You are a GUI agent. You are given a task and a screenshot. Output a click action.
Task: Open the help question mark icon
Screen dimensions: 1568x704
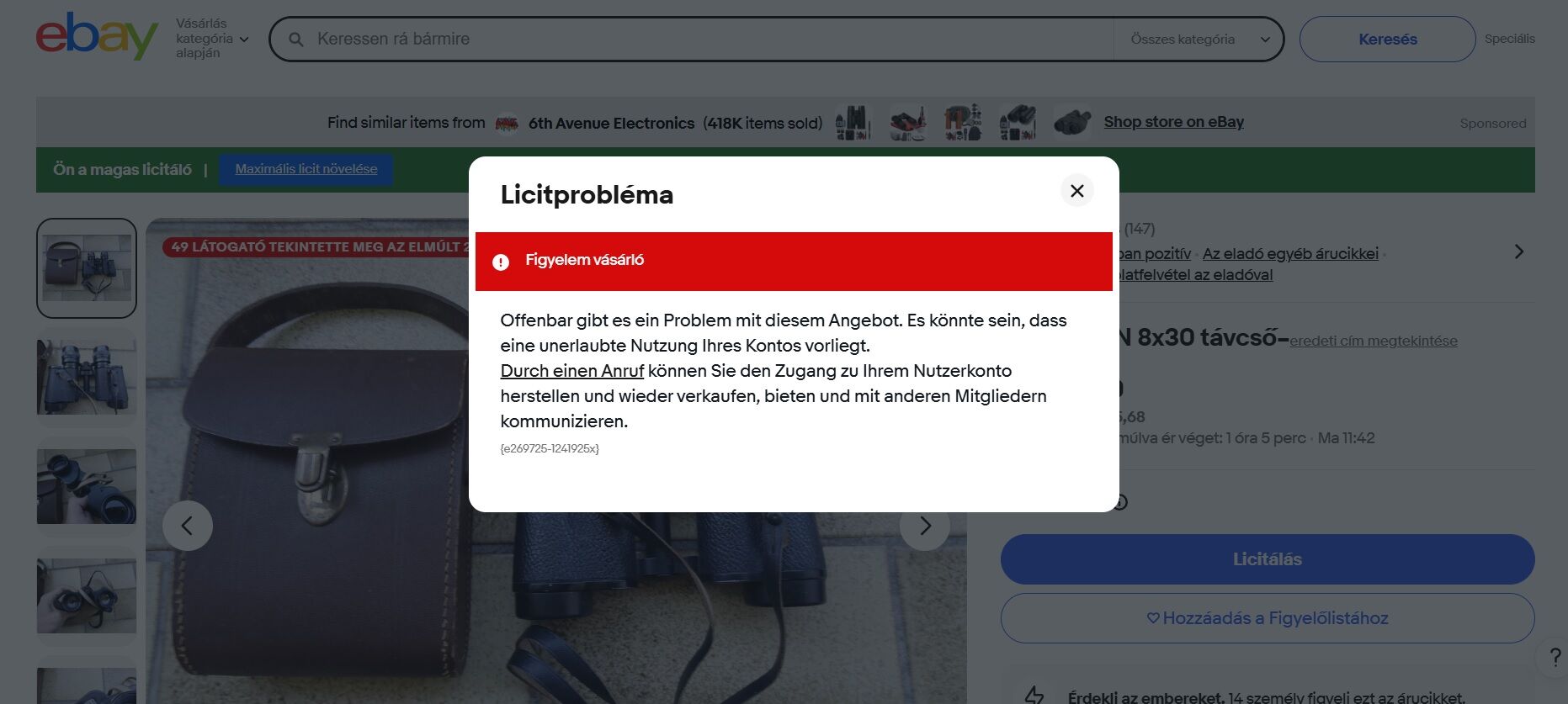coord(1555,657)
